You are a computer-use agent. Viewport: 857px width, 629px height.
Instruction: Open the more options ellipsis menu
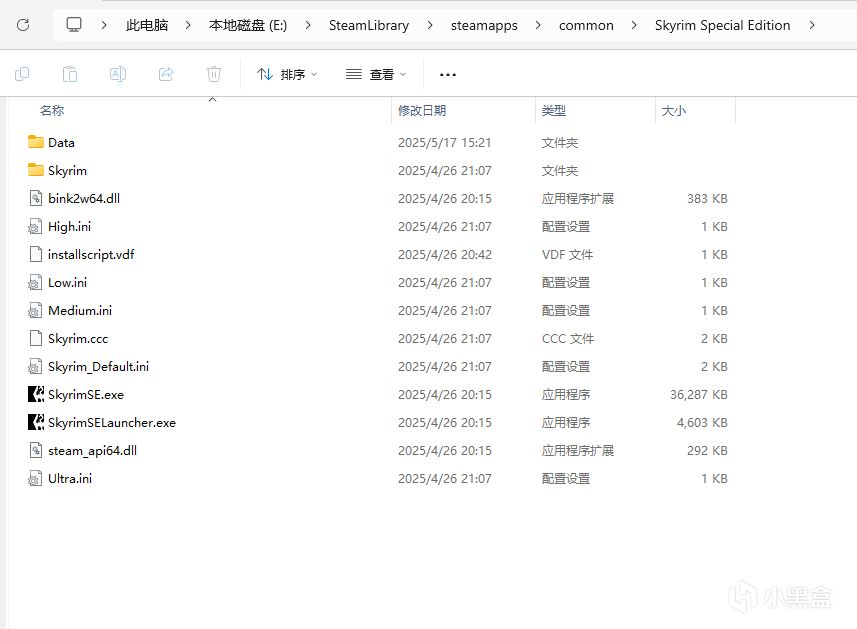point(448,74)
